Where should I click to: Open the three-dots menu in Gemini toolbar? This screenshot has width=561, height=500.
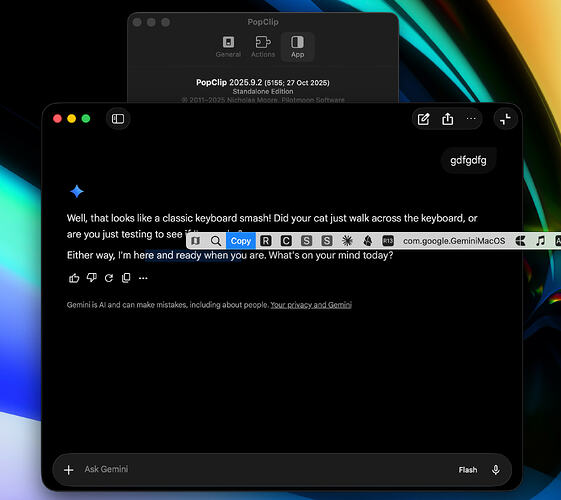click(x=471, y=118)
